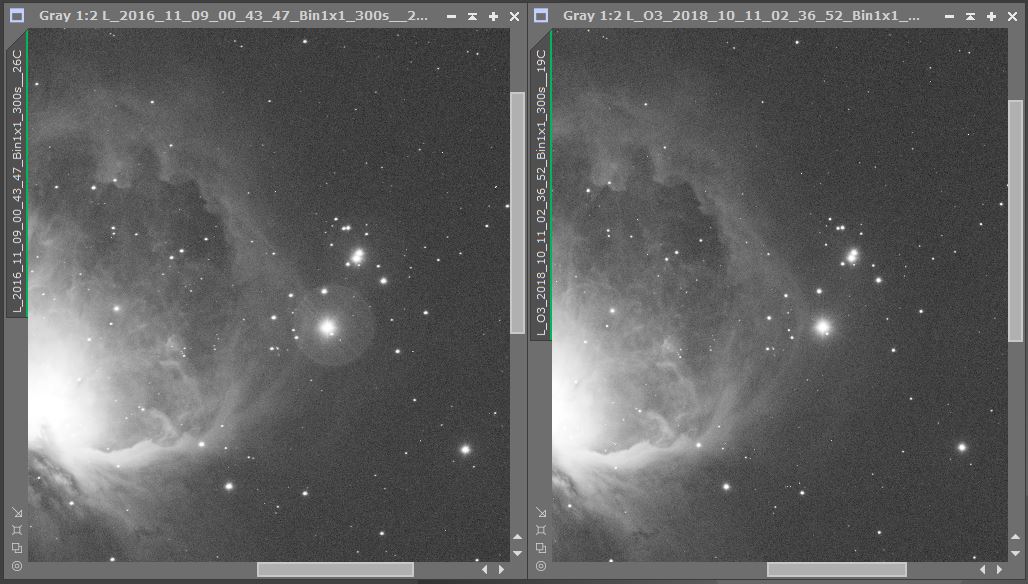Click the concentric circle icon in right window
Viewport: 1028px width, 584px height.
(x=541, y=566)
